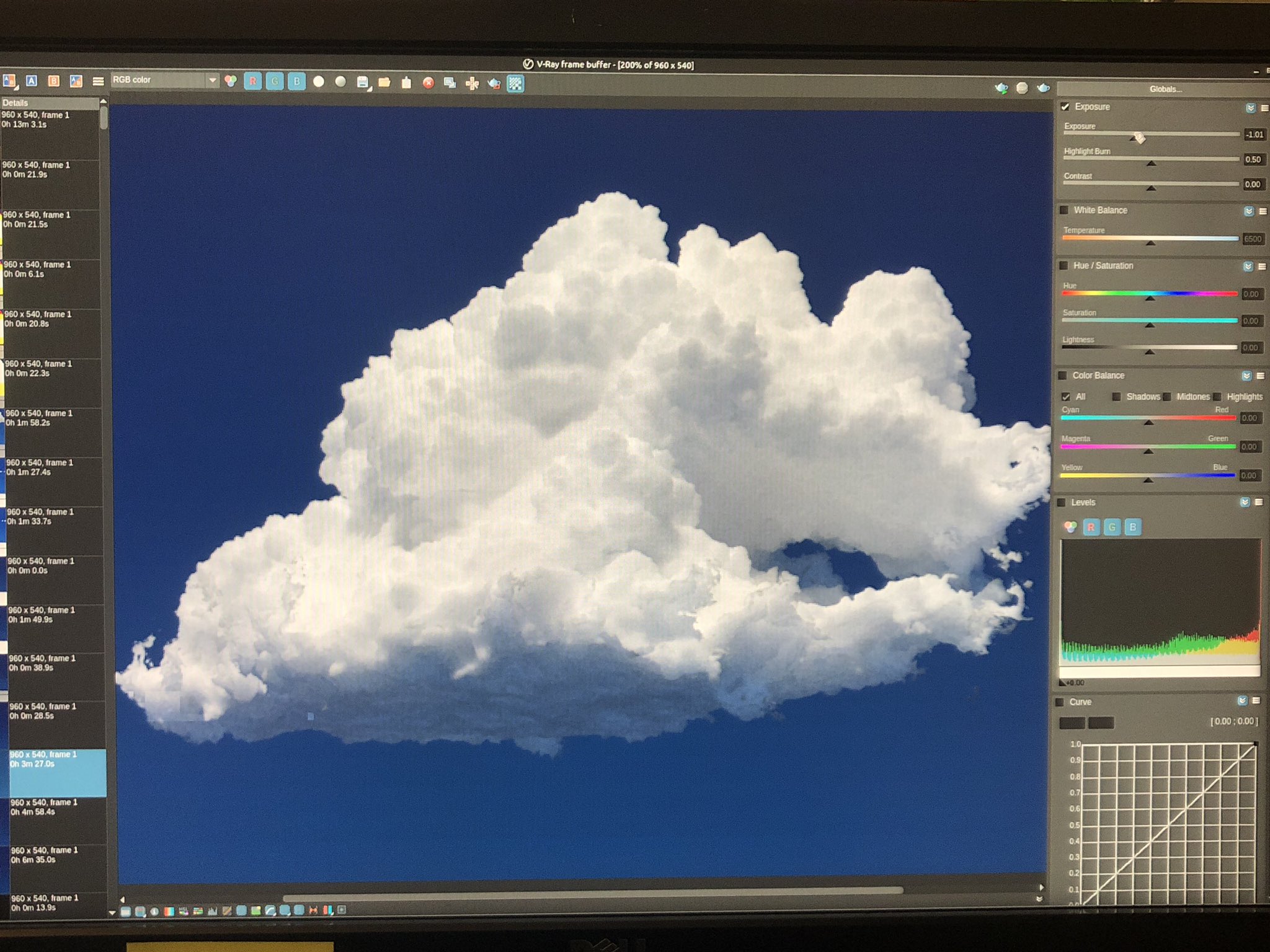Click the Highlight Burn slider
1270x952 pixels.
click(x=1151, y=160)
